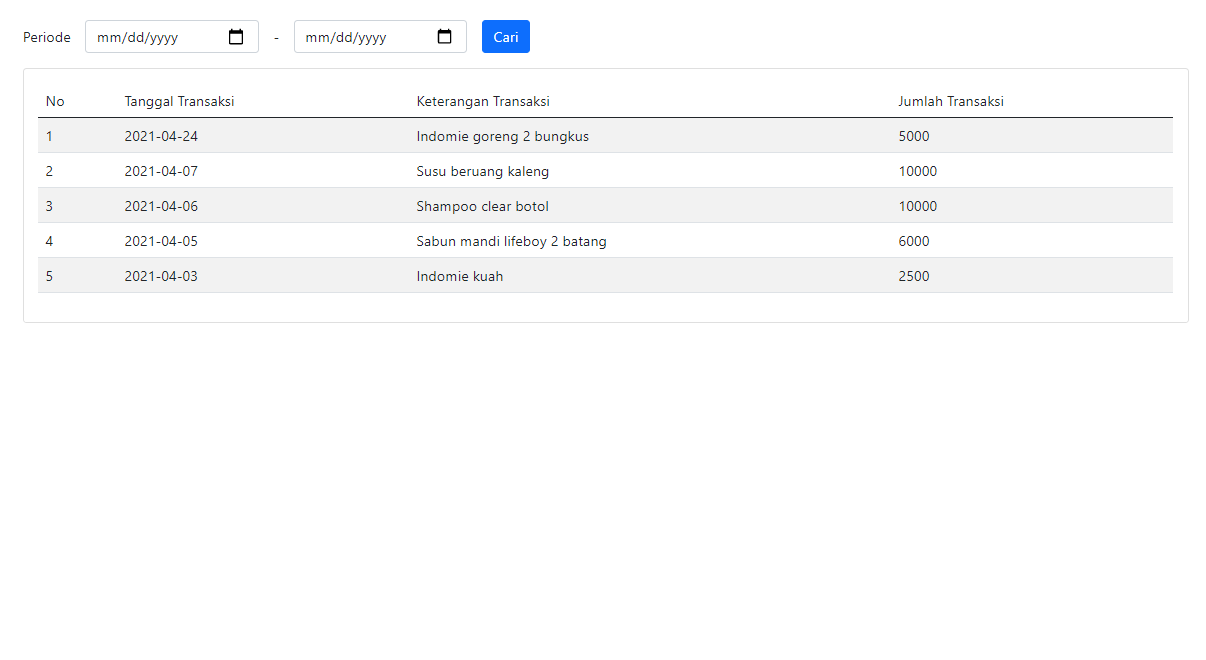Click row number 5 cell
Screen dimensions: 1206x660
[49, 276]
